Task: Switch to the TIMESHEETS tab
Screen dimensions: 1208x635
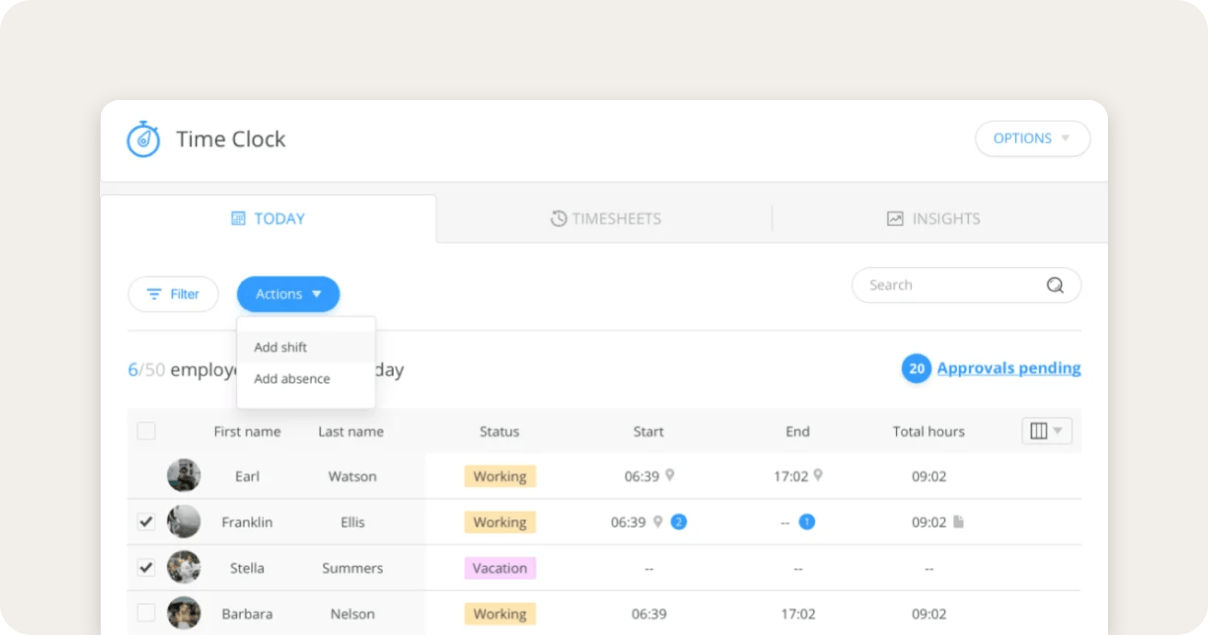Action: (x=605, y=219)
